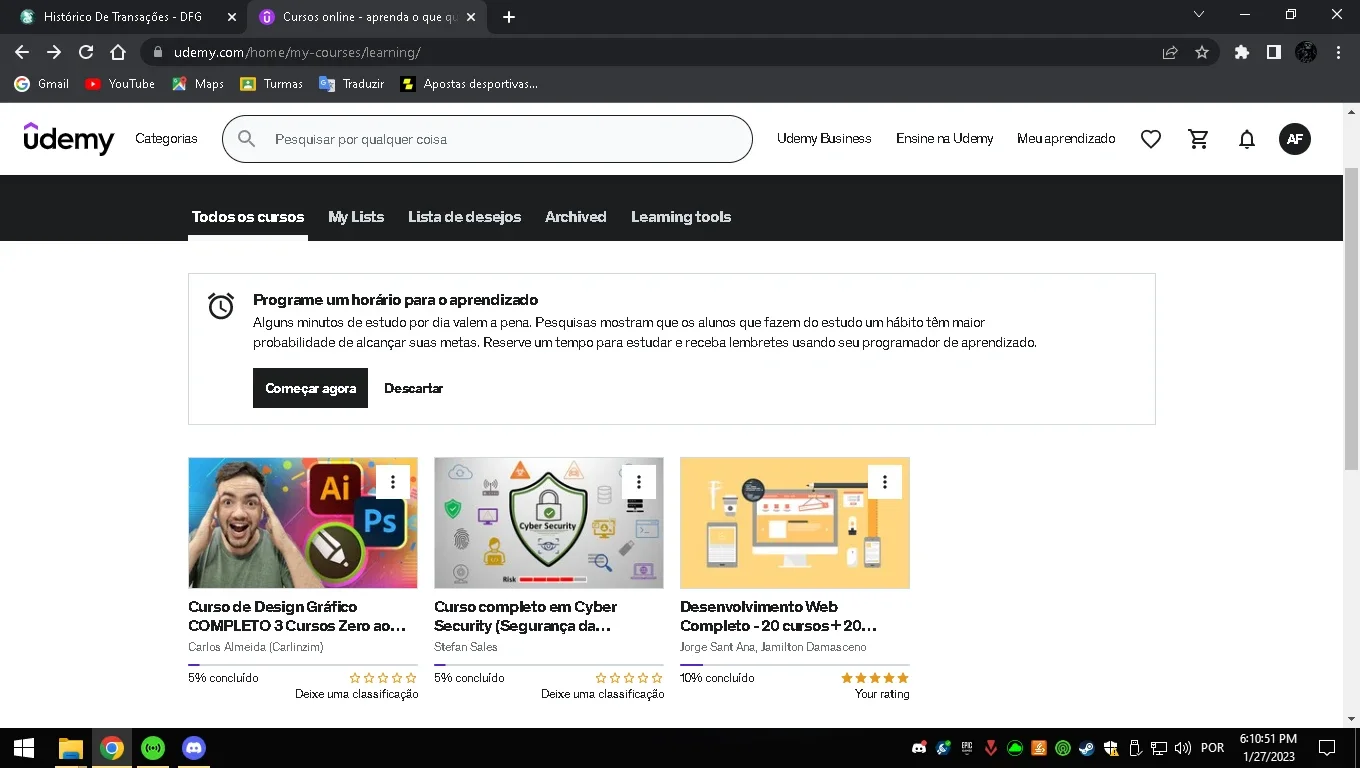
Task: Open the Ensine na Udemy link
Action: [x=944, y=139]
